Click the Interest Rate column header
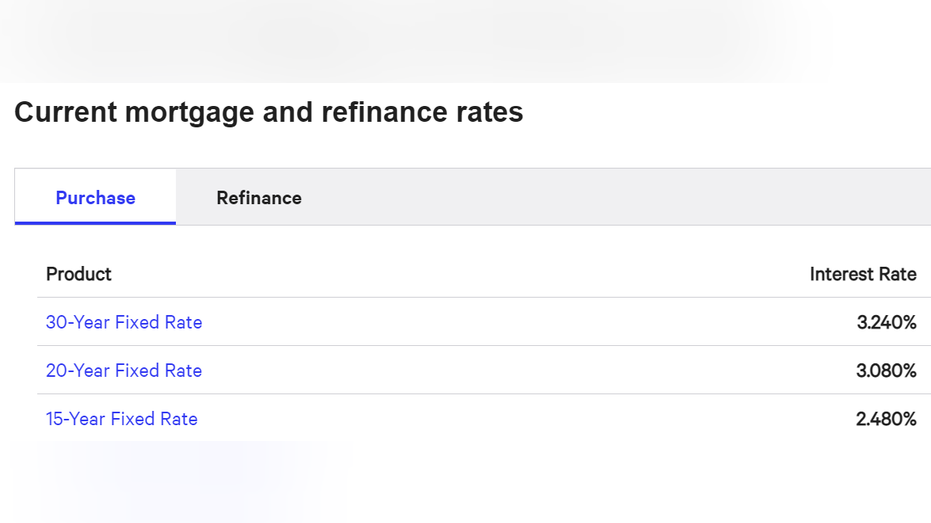This screenshot has height=523, width=931. 863,274
